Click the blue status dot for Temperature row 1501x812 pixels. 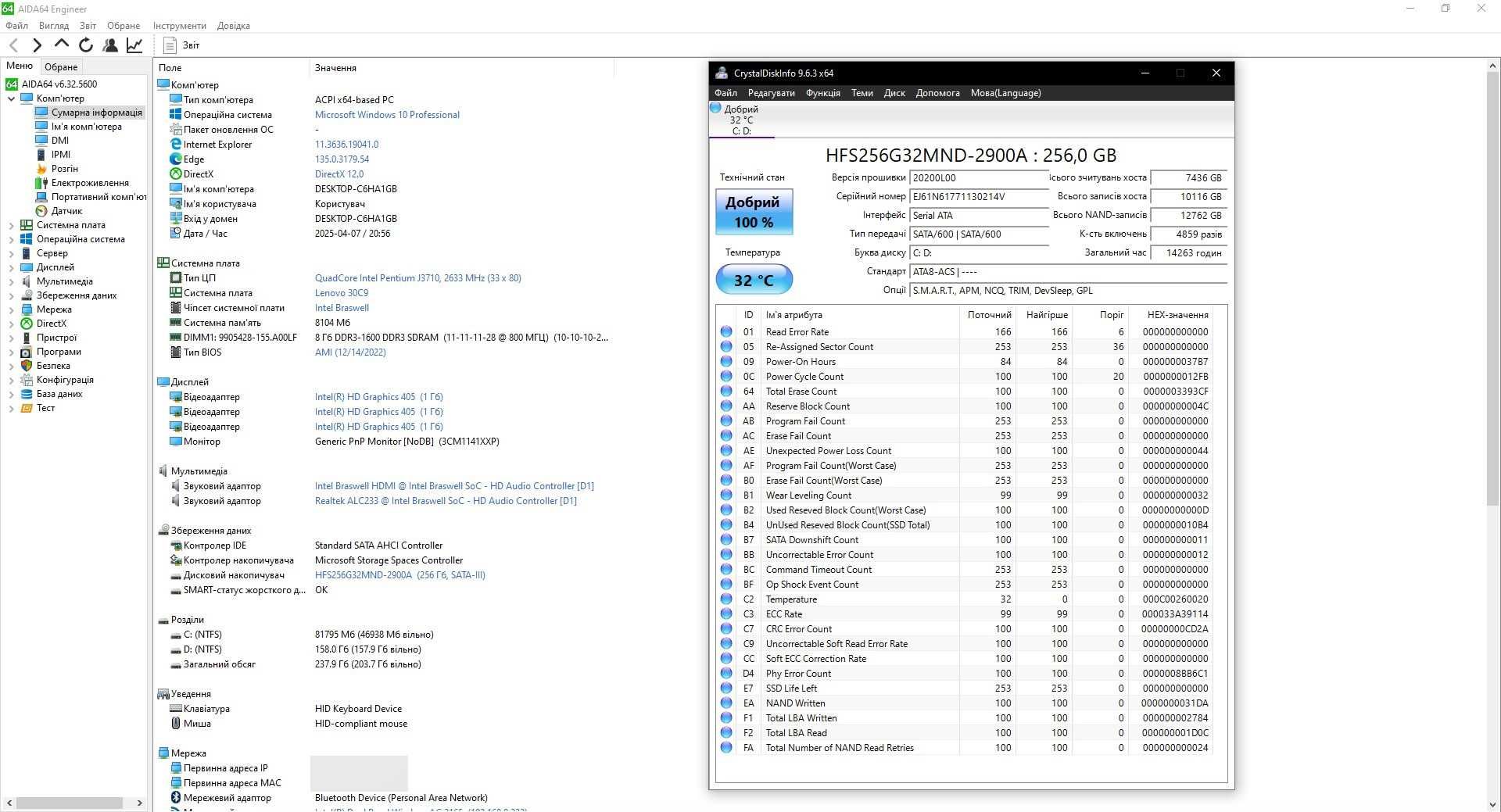coord(726,599)
